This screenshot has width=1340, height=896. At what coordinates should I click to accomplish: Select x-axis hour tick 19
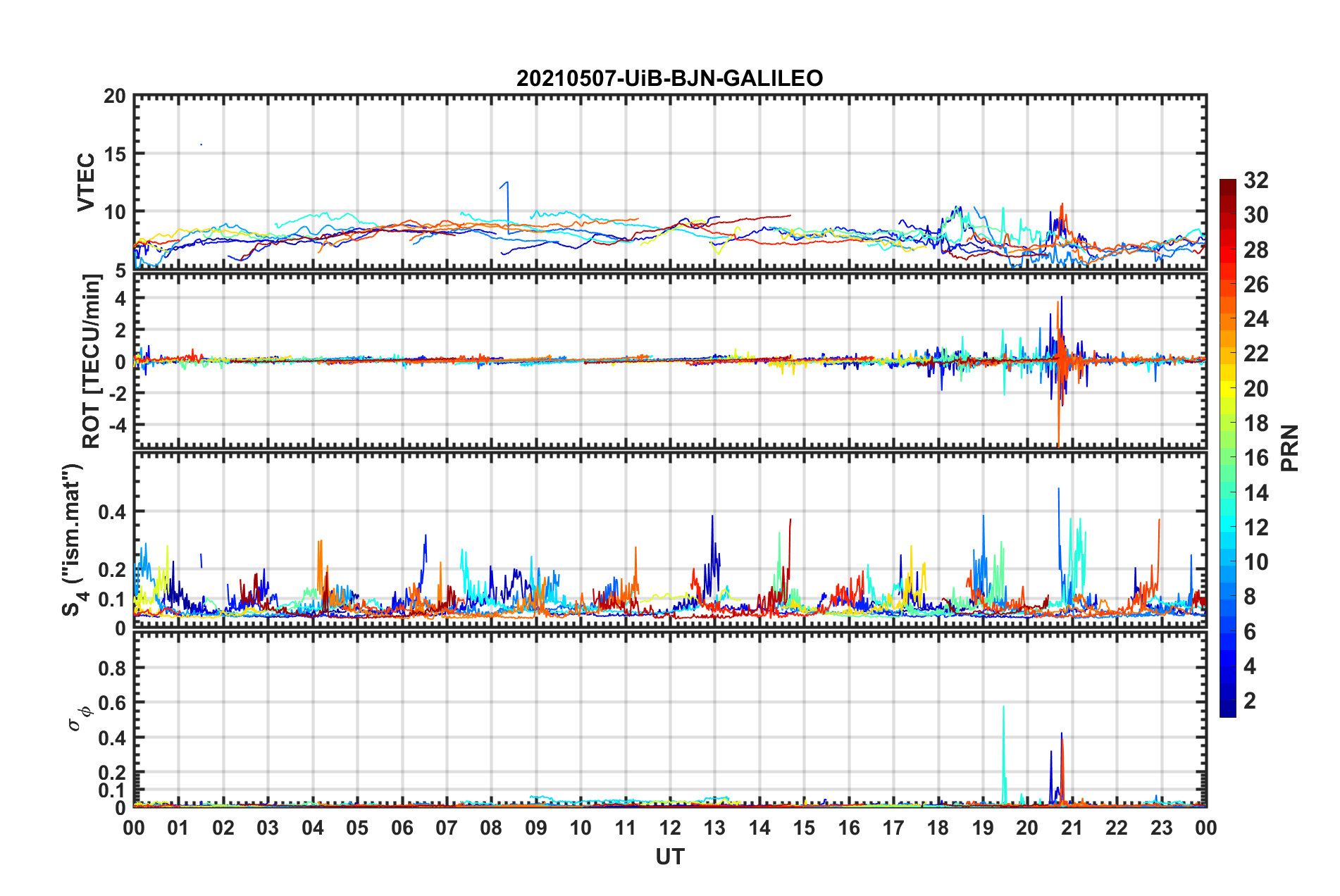coord(983,828)
